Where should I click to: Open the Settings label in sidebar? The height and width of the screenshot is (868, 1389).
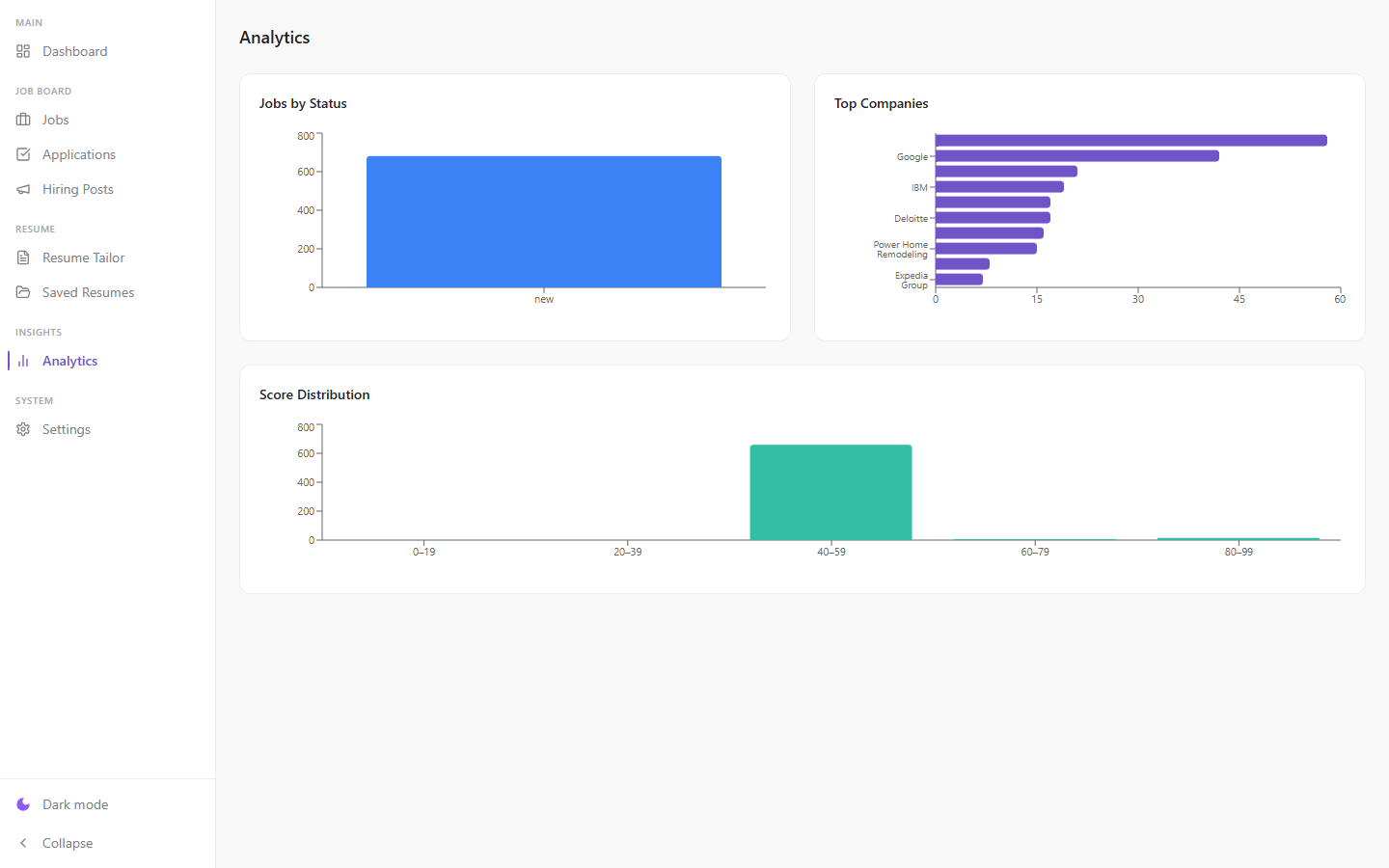[67, 429]
